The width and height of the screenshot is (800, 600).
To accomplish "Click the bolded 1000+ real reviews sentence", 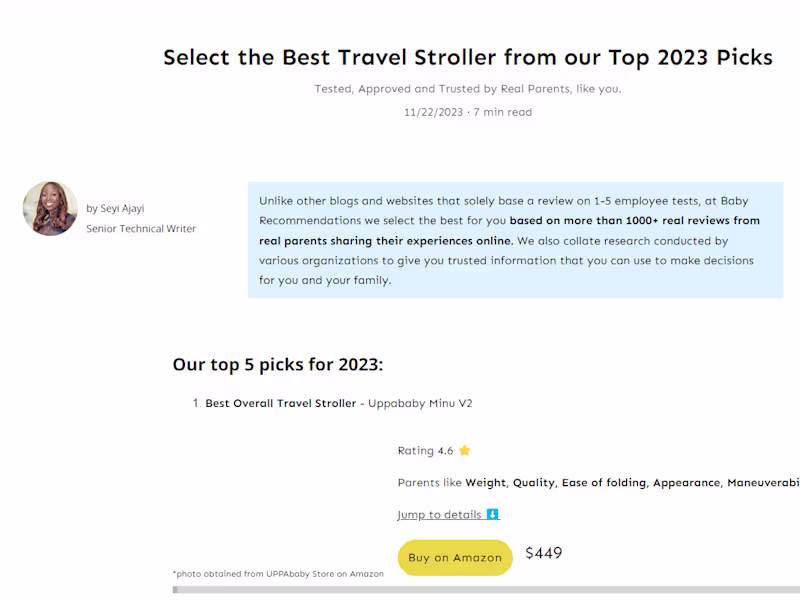I will click(634, 221).
